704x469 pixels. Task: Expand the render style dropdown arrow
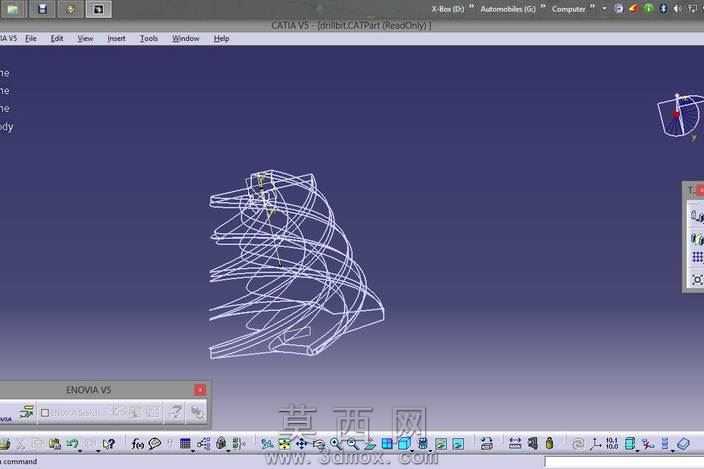[x=430, y=450]
